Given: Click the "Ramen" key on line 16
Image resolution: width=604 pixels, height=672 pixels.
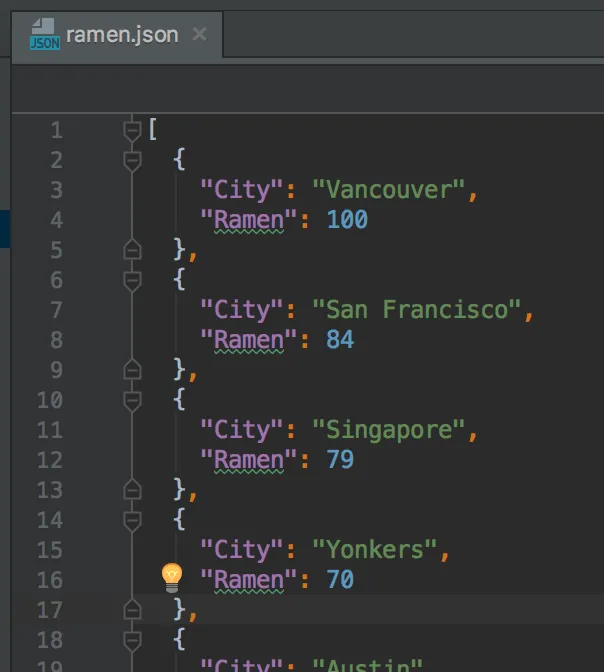Looking at the screenshot, I should pyautogui.click(x=249, y=579).
